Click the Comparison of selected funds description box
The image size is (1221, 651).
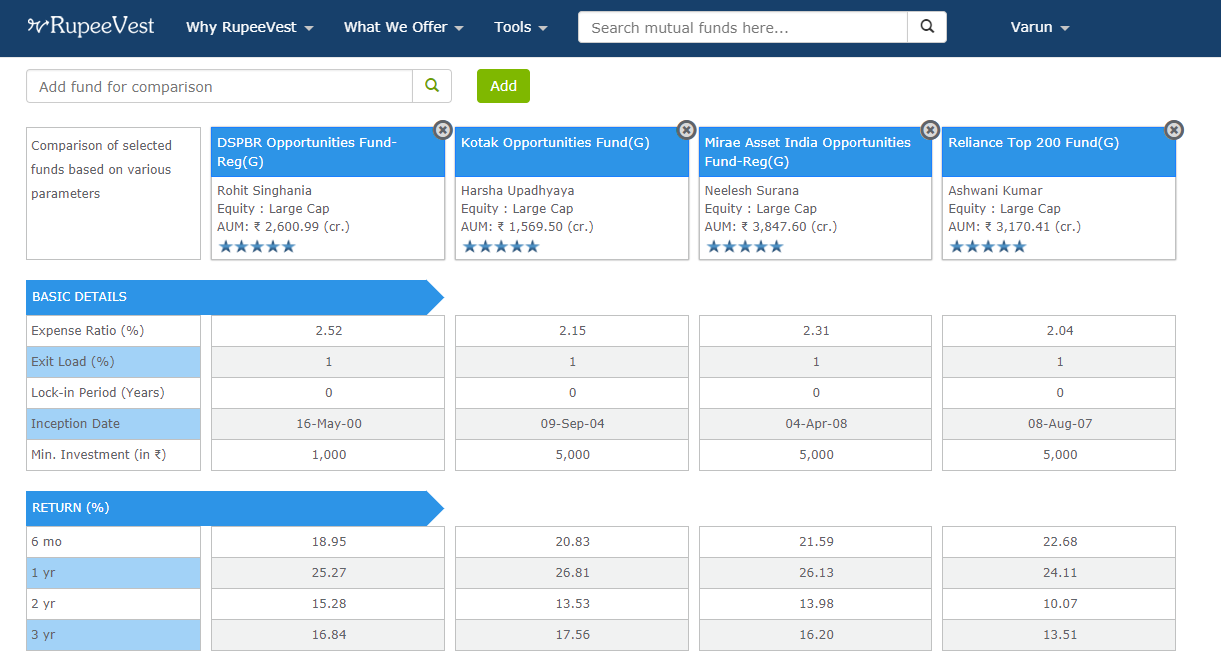point(113,193)
